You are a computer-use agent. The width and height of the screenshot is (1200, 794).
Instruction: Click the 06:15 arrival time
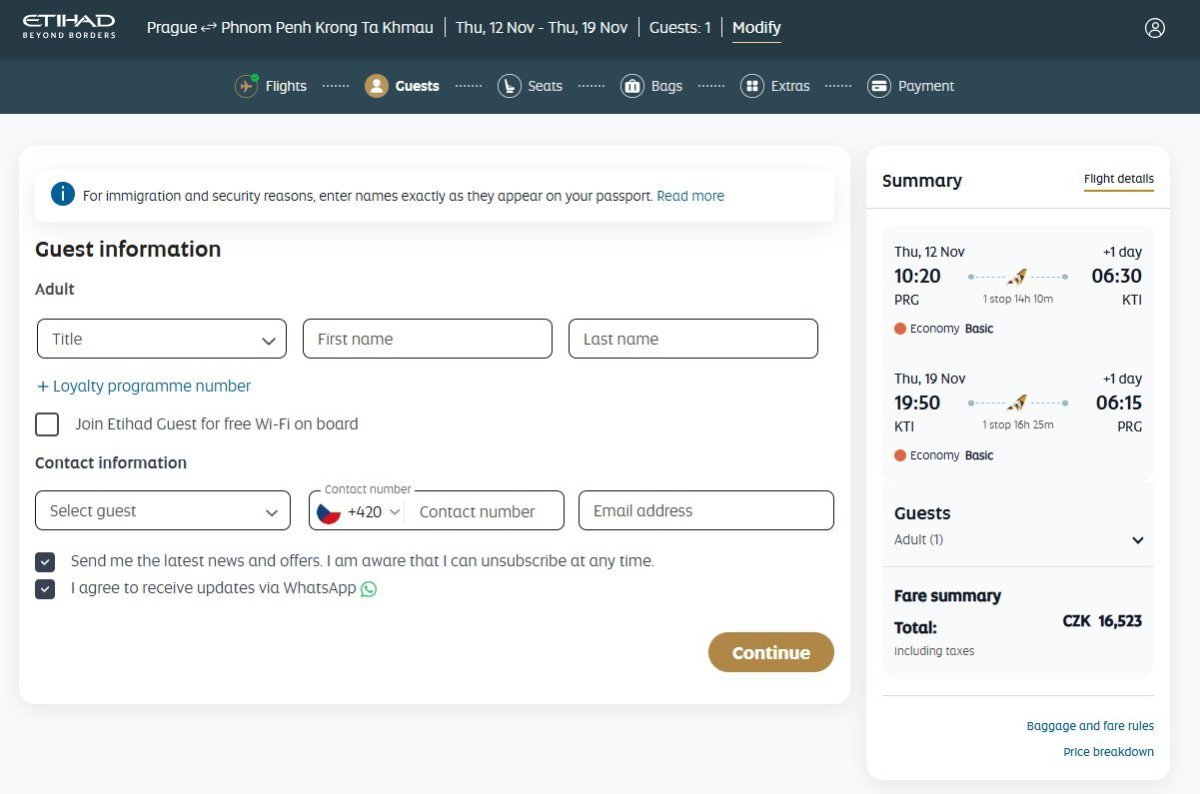point(1119,403)
